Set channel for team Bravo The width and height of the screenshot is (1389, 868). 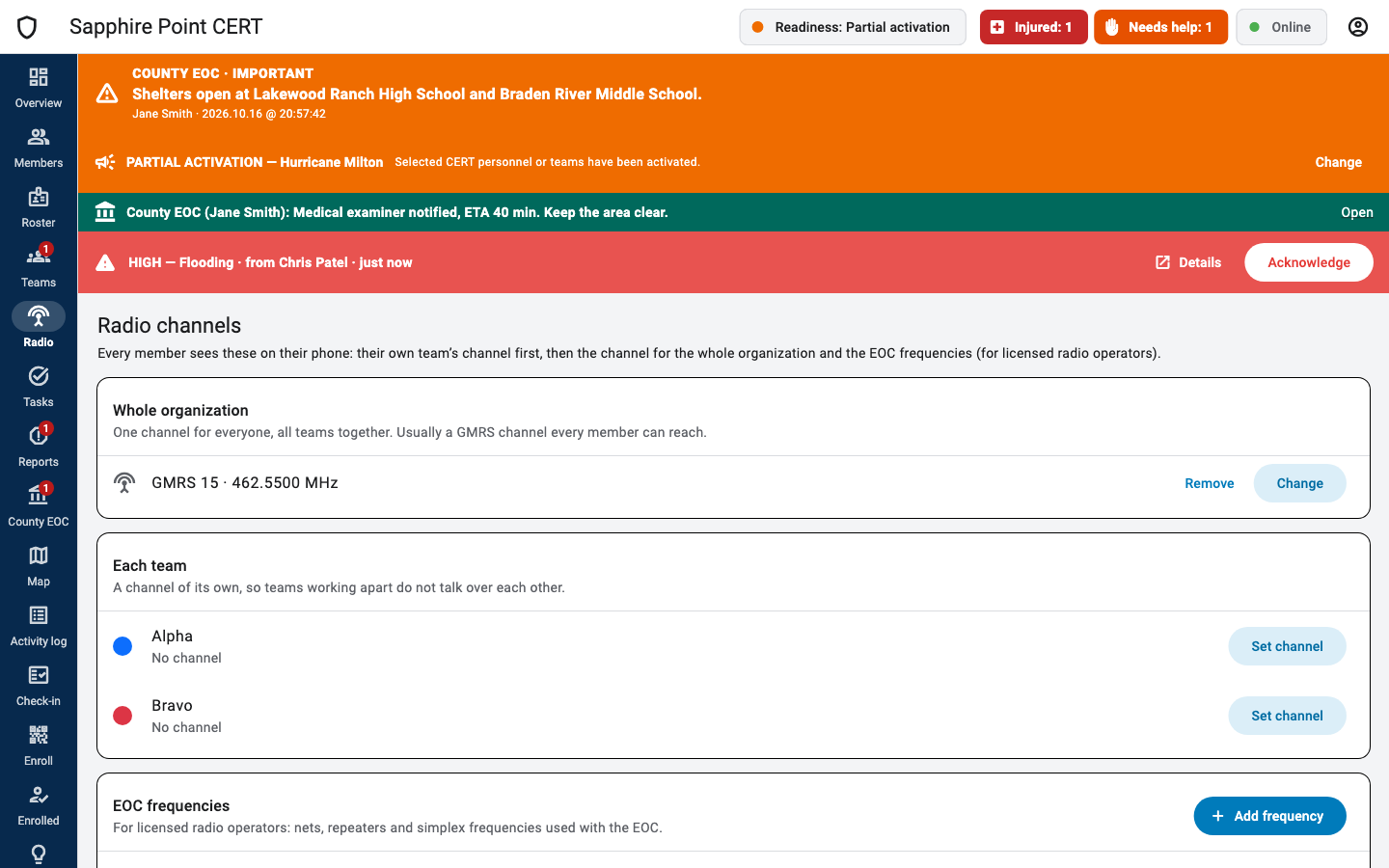(x=1287, y=716)
